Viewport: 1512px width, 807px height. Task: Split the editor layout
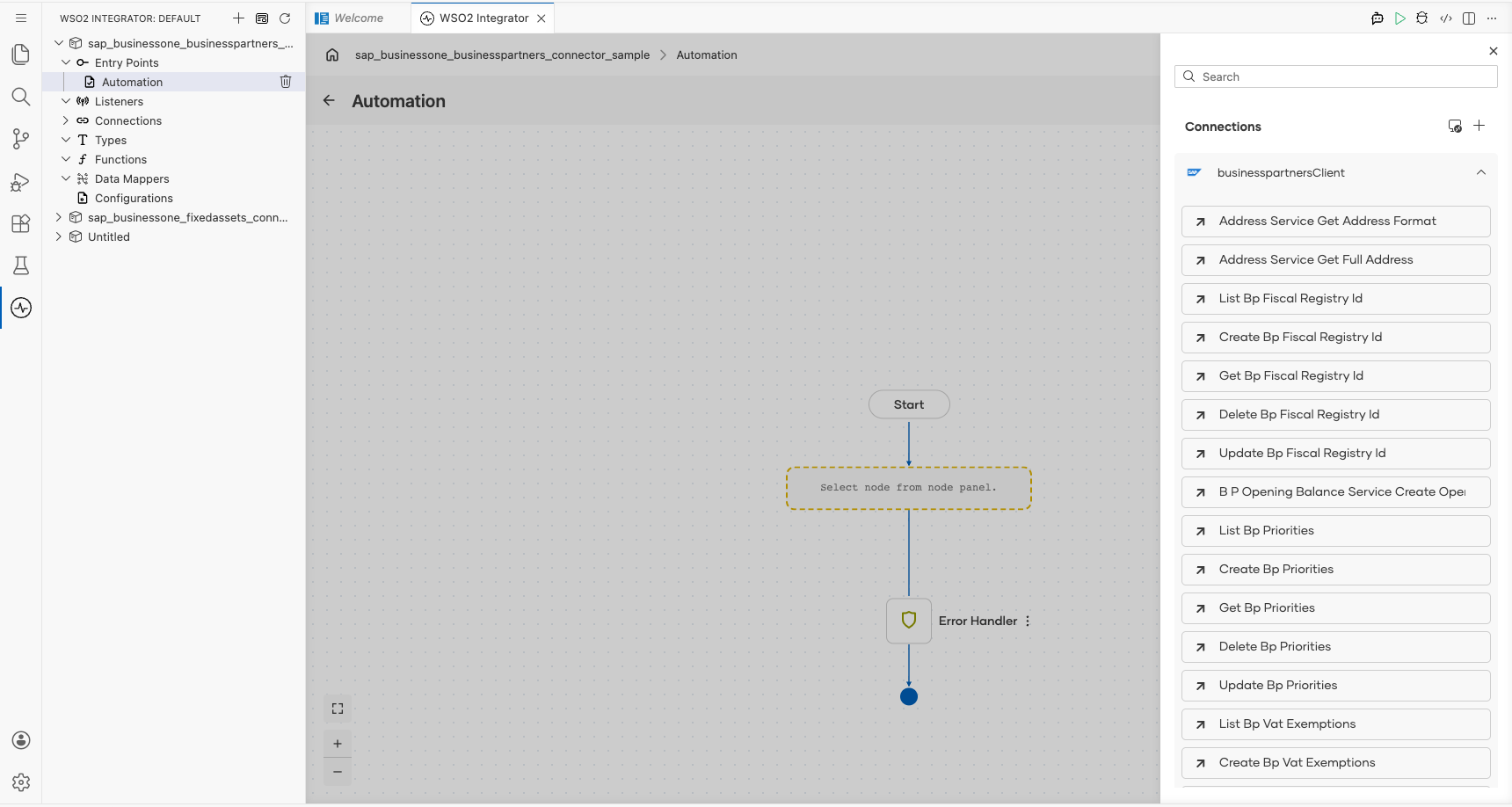coord(1469,18)
